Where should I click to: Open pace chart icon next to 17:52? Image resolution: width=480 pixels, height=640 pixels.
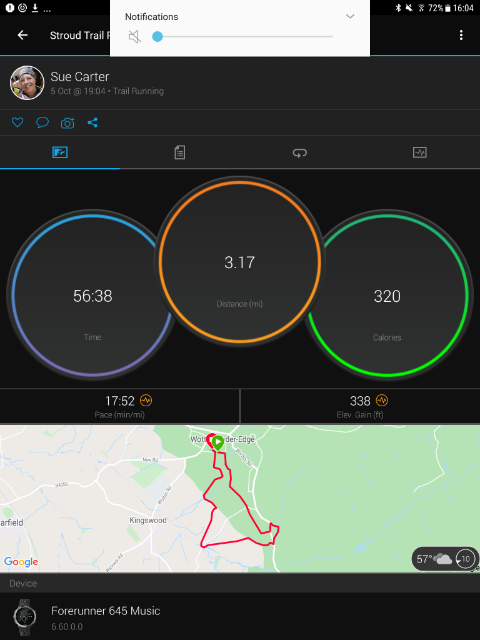point(146,400)
